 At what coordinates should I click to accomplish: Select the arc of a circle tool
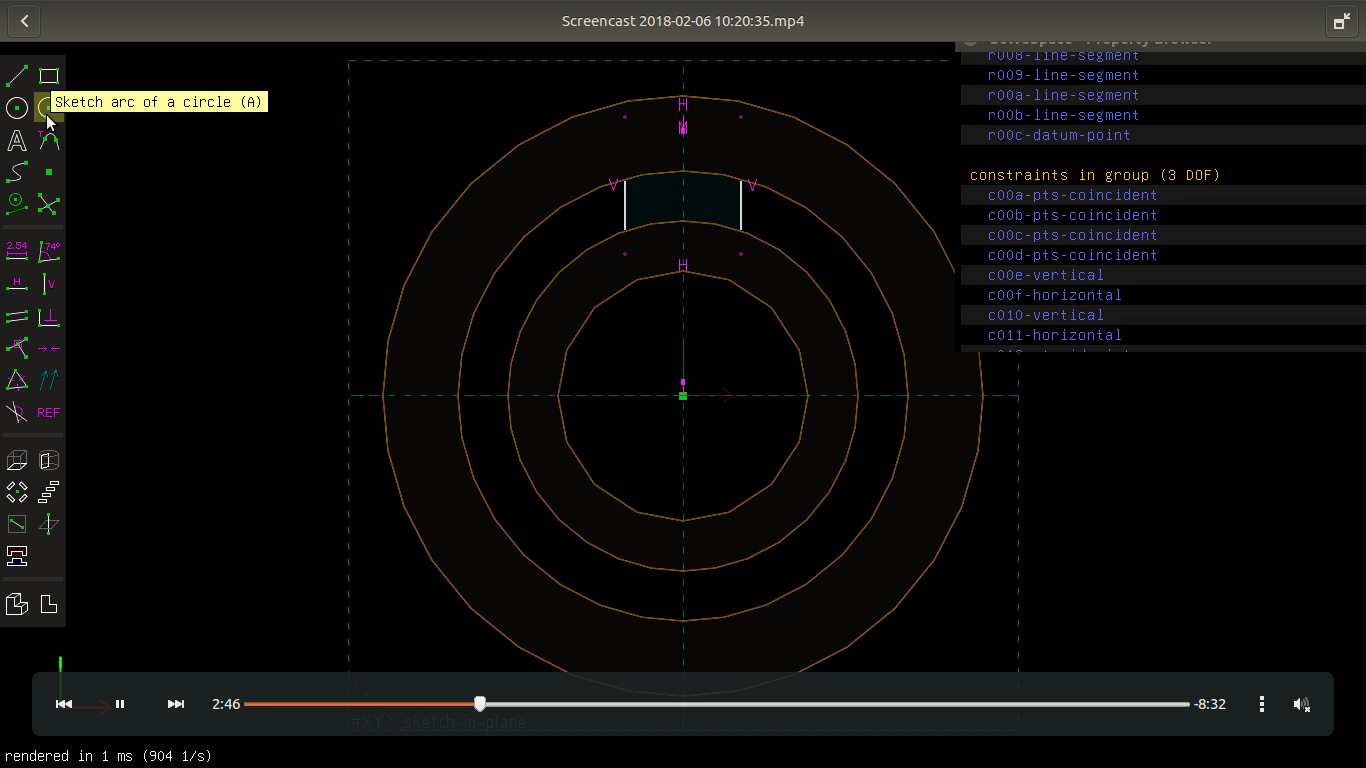point(47,108)
